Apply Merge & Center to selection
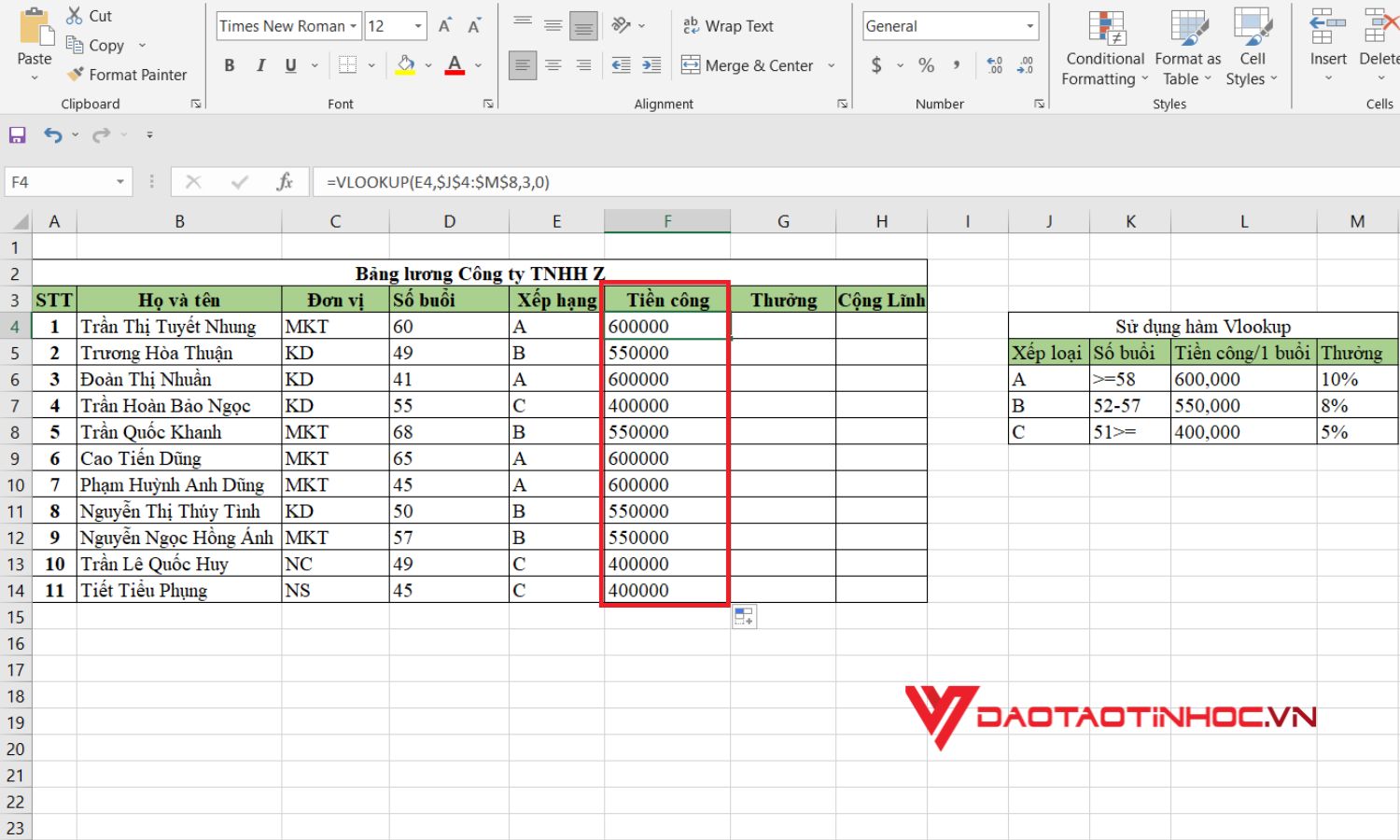This screenshot has width=1400, height=840. (x=749, y=65)
